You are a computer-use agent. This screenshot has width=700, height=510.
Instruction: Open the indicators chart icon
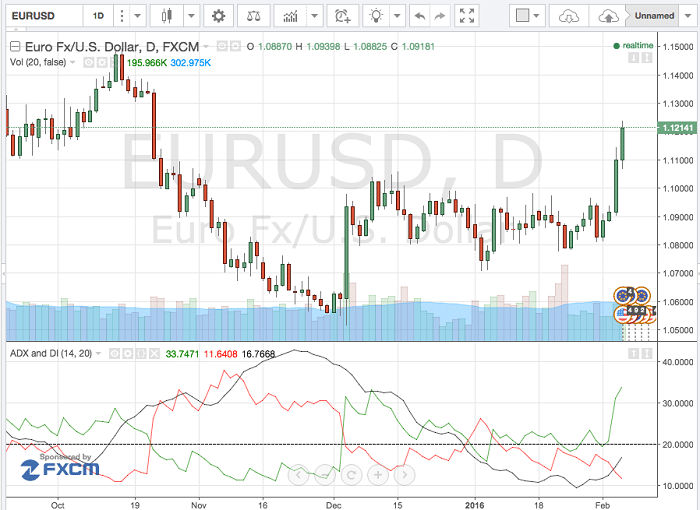(x=291, y=16)
